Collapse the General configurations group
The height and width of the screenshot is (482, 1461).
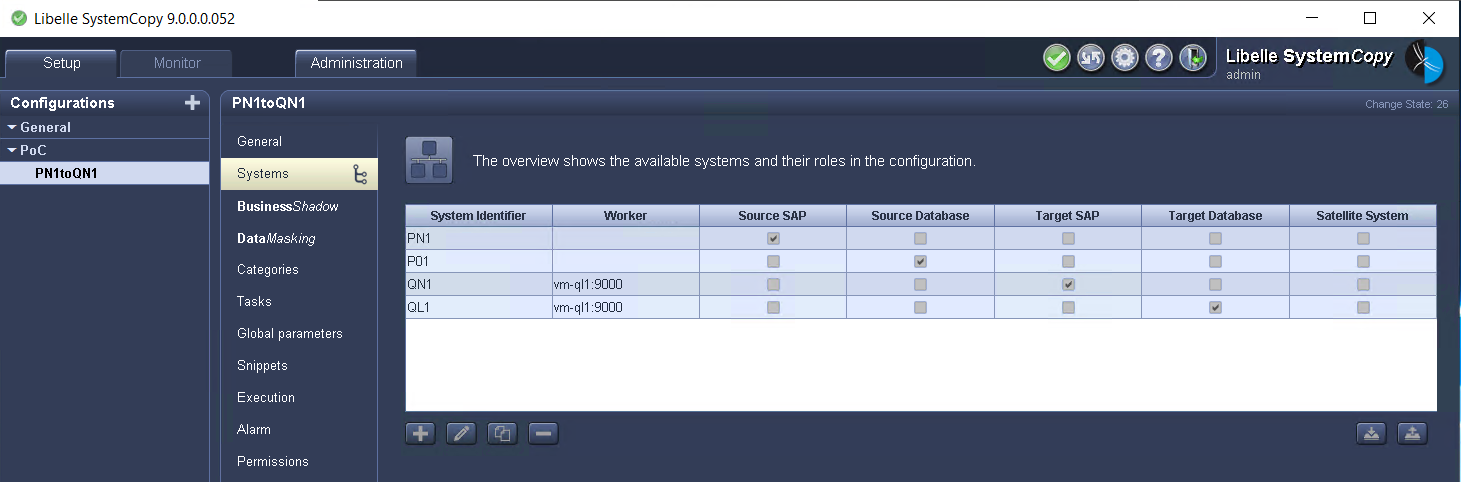12,127
